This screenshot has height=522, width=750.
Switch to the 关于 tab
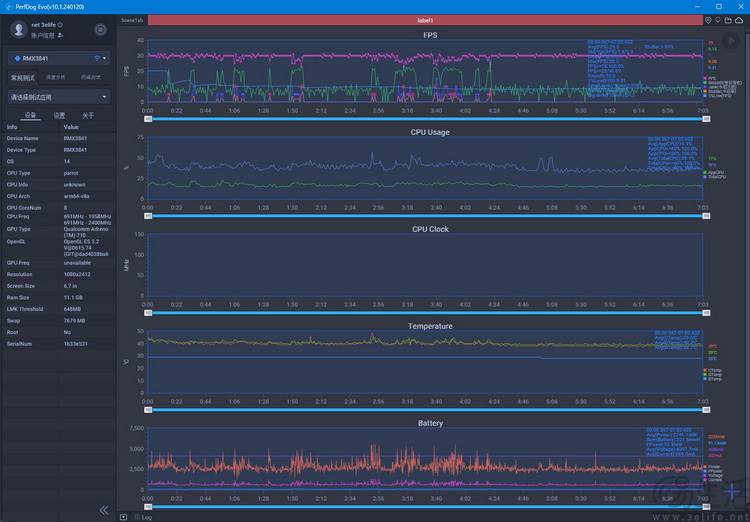point(88,115)
